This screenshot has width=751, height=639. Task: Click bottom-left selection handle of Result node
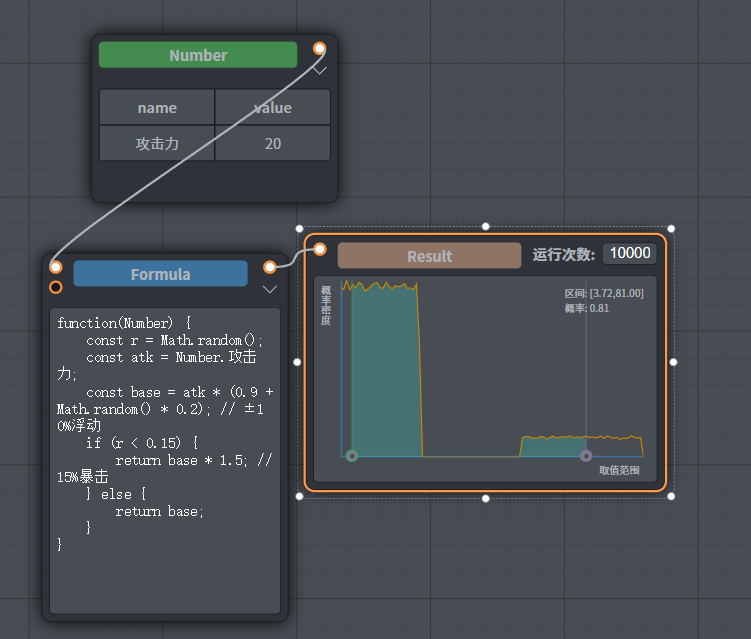(x=299, y=496)
